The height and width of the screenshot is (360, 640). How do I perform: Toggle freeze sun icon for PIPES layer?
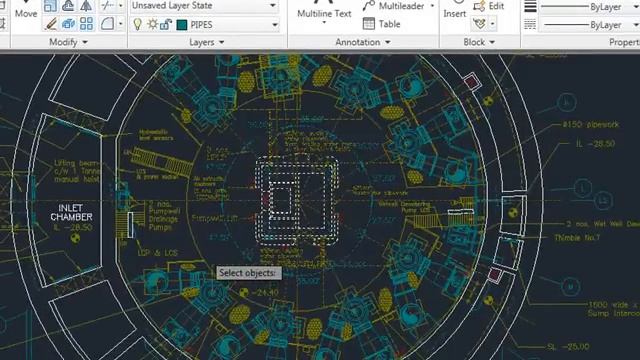tap(153, 24)
